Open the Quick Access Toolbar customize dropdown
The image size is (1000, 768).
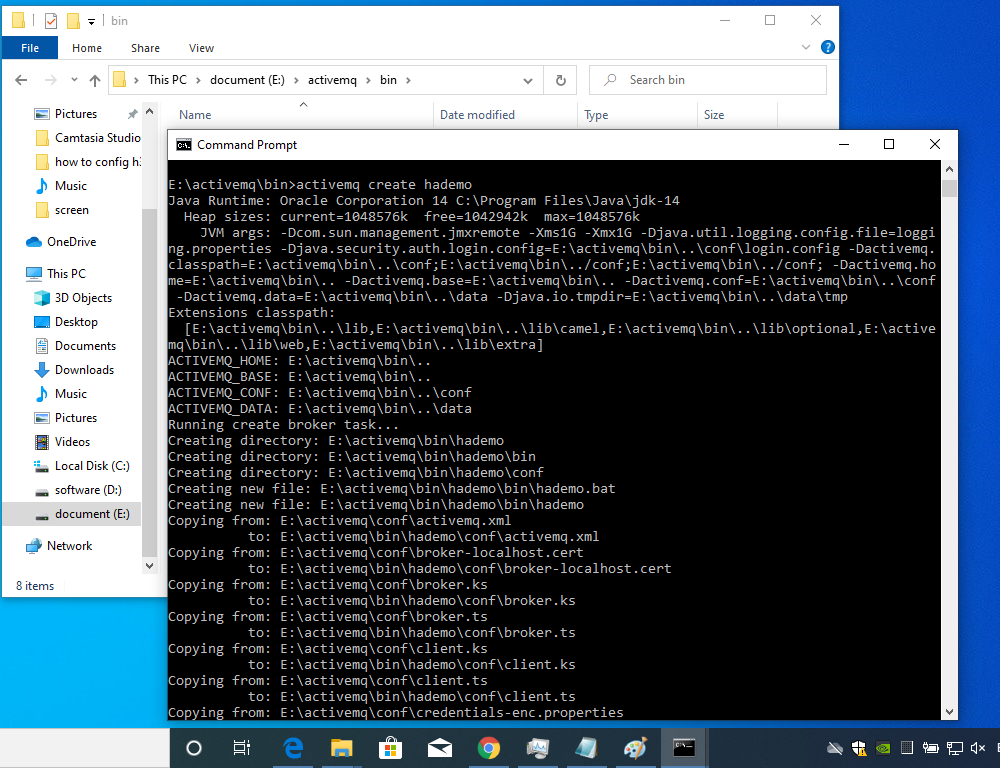point(92,21)
